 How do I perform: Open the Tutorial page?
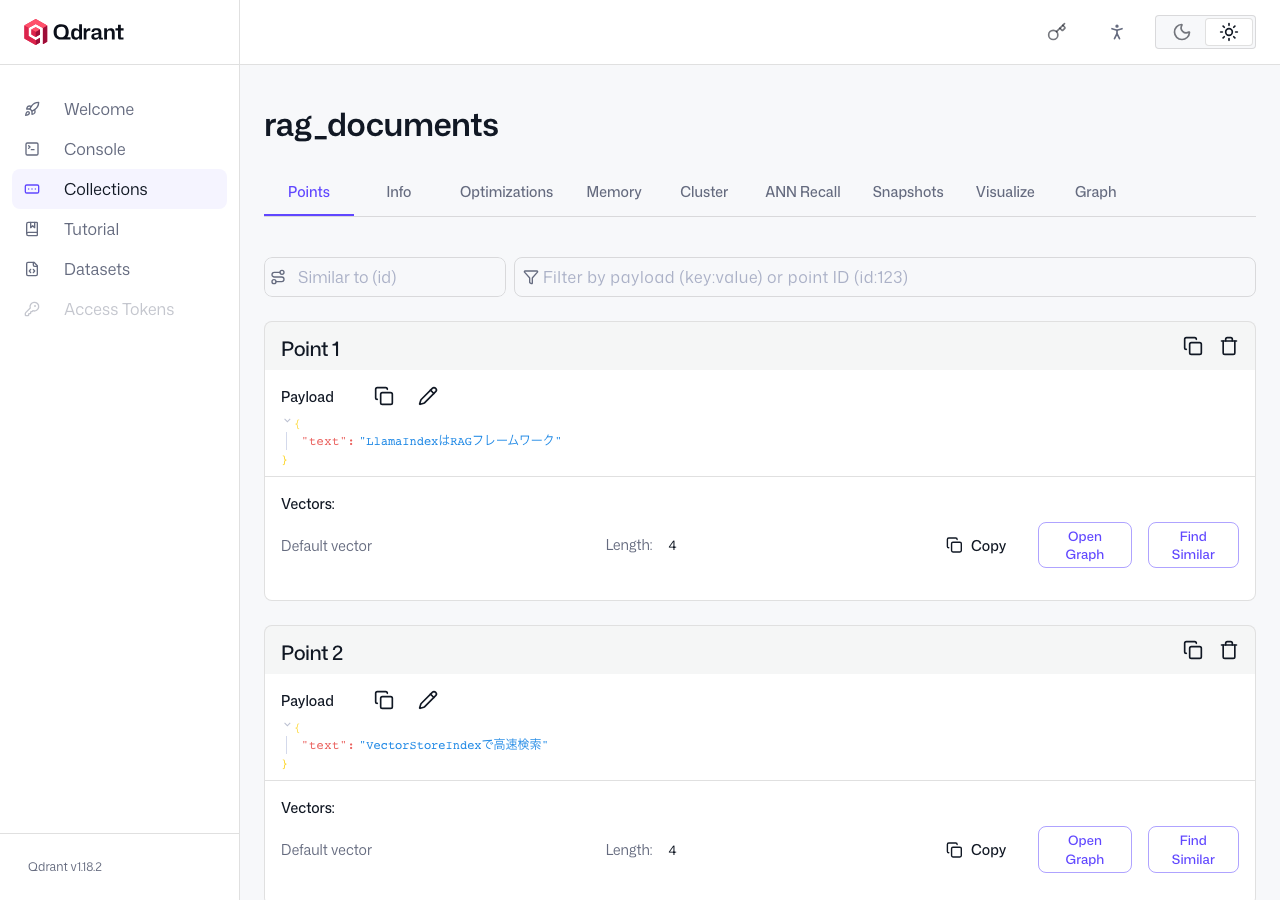(x=120, y=229)
